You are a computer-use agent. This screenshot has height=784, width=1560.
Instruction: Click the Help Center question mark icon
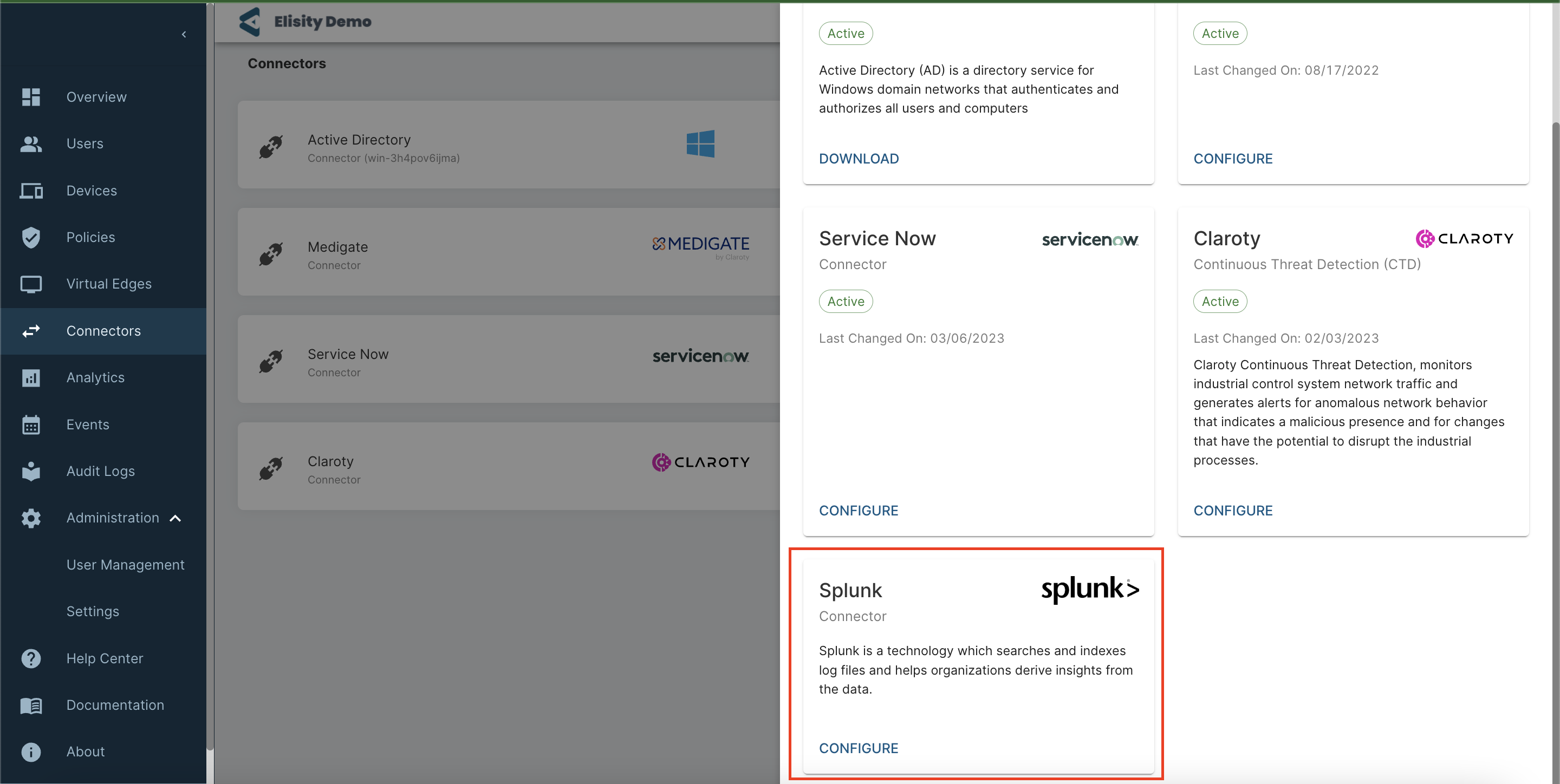pos(31,659)
